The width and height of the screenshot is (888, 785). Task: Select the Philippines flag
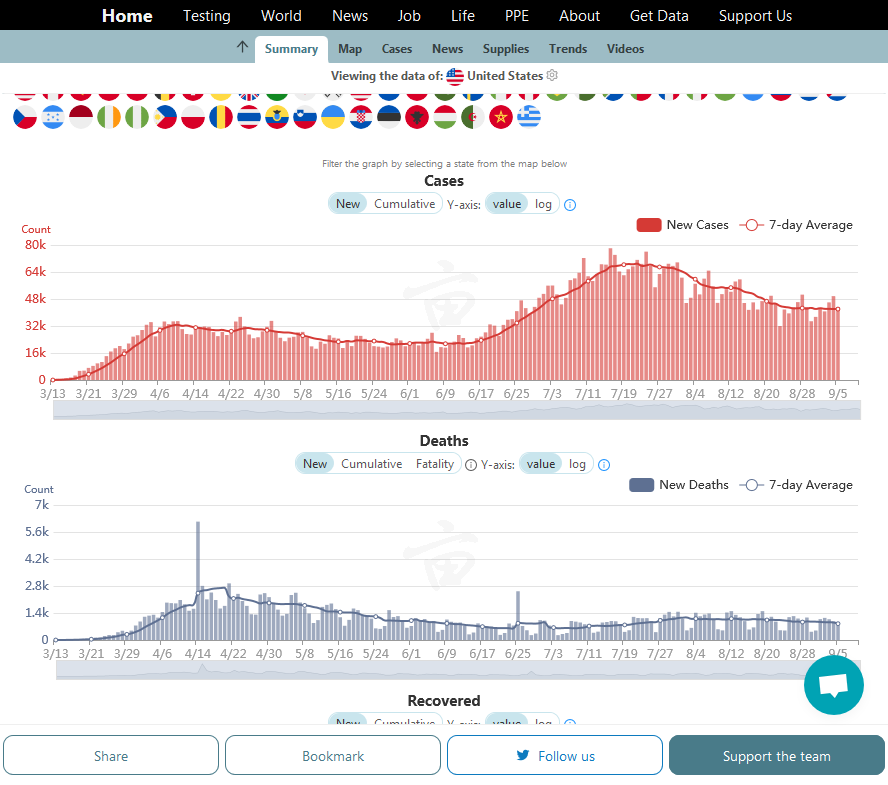point(165,117)
